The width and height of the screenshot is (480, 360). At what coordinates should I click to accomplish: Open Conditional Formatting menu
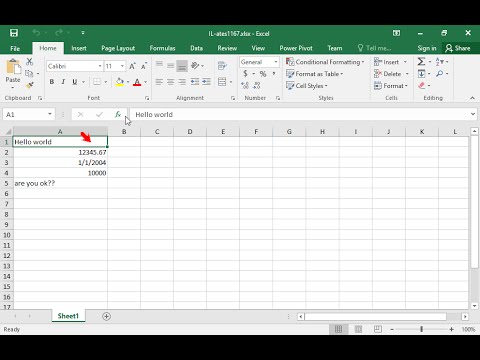[325, 62]
